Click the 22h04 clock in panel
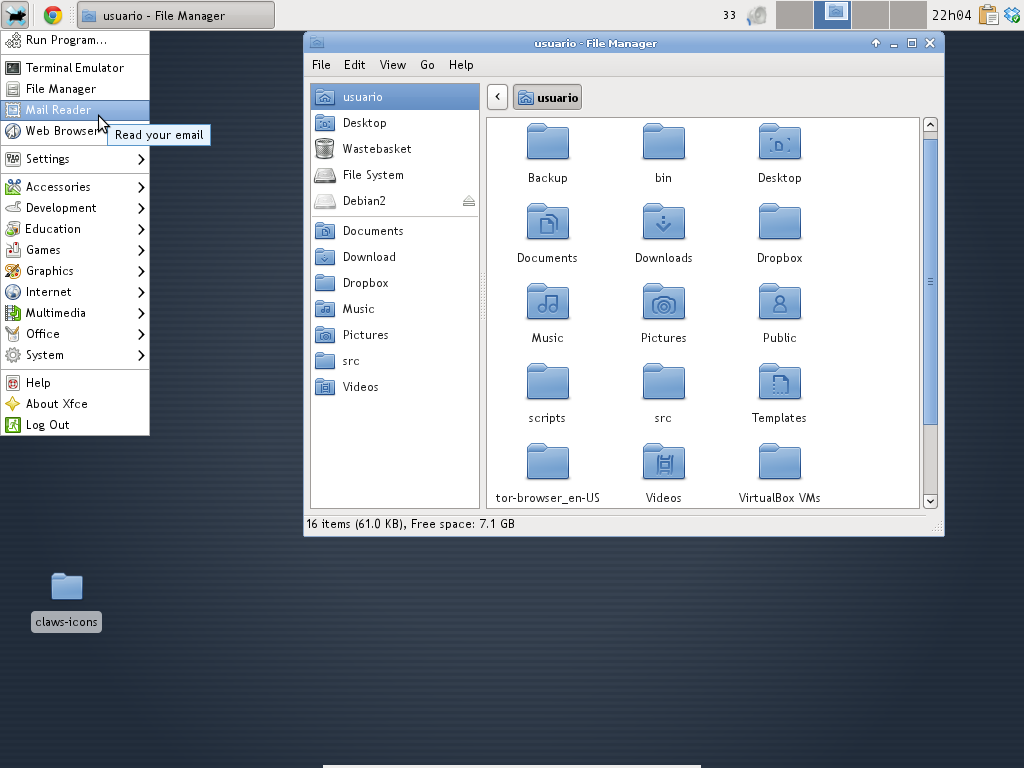Image resolution: width=1024 pixels, height=768 pixels. (x=952, y=15)
